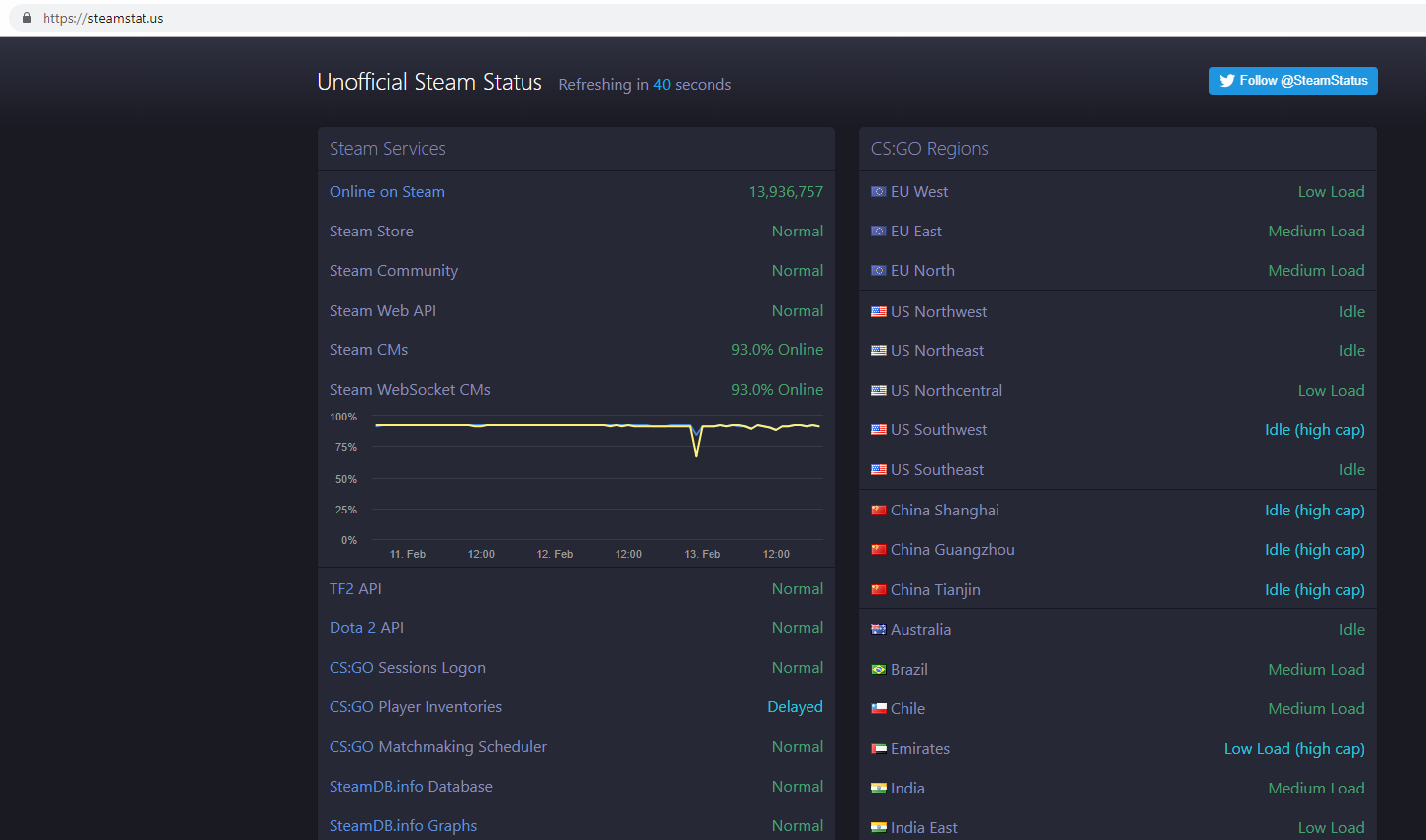Screen dimensions: 1426x840
Task: Click the EU West Low Load status
Action: click(x=1331, y=192)
